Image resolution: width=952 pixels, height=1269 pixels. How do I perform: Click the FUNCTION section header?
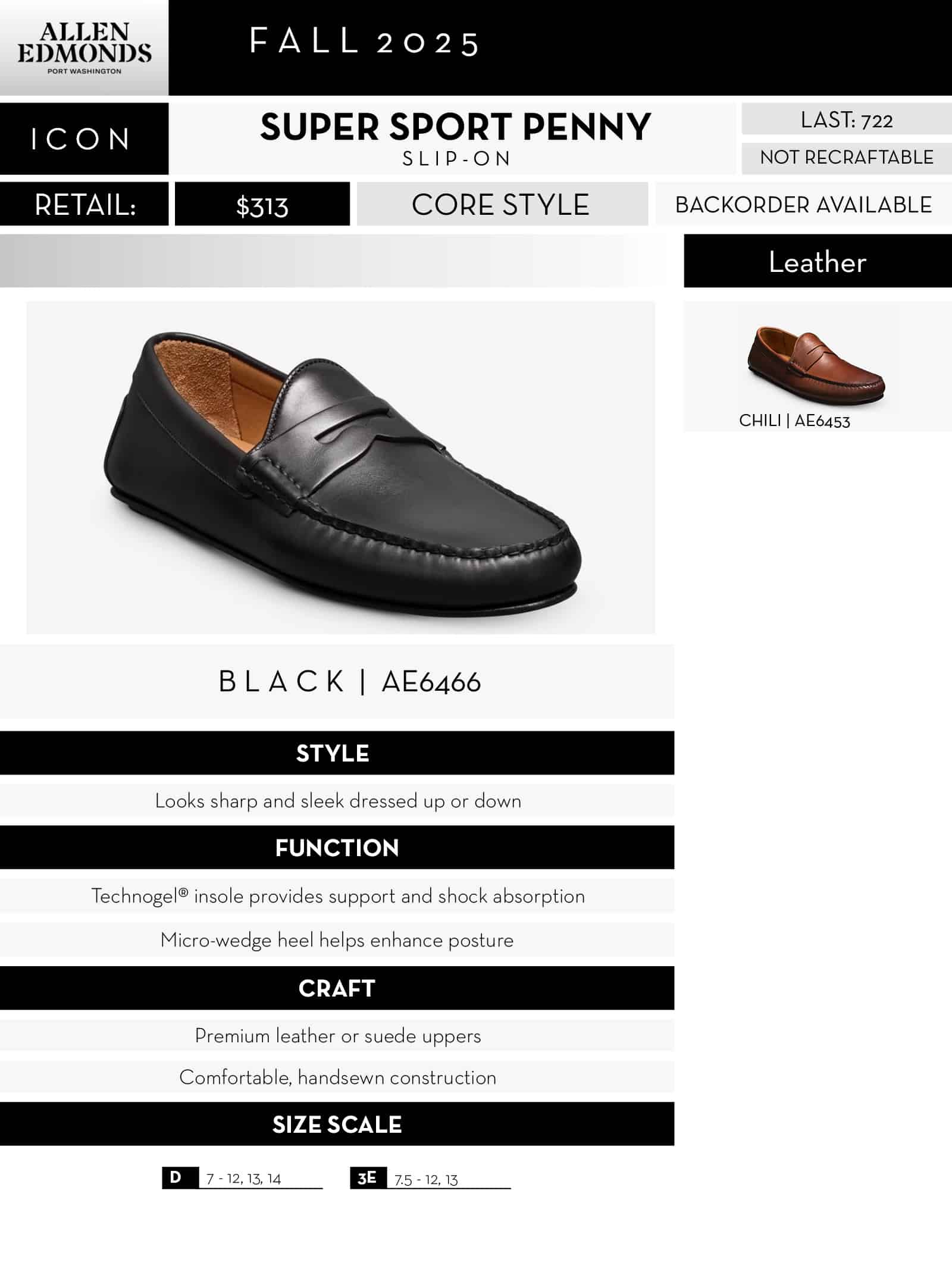[x=336, y=848]
